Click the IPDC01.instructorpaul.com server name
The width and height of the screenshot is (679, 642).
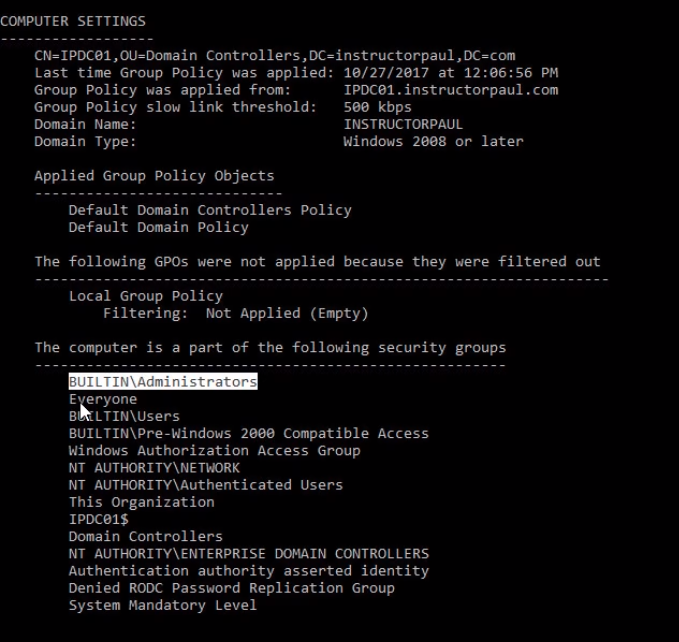coord(450,90)
